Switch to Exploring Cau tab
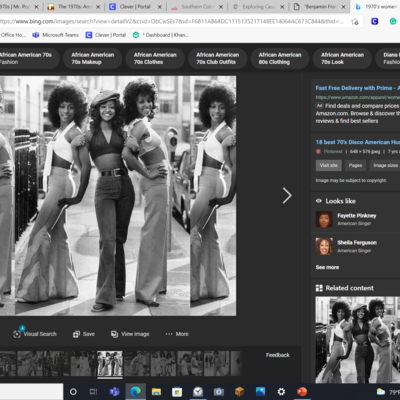Image resolution: width=400 pixels, height=400 pixels. (258, 7)
